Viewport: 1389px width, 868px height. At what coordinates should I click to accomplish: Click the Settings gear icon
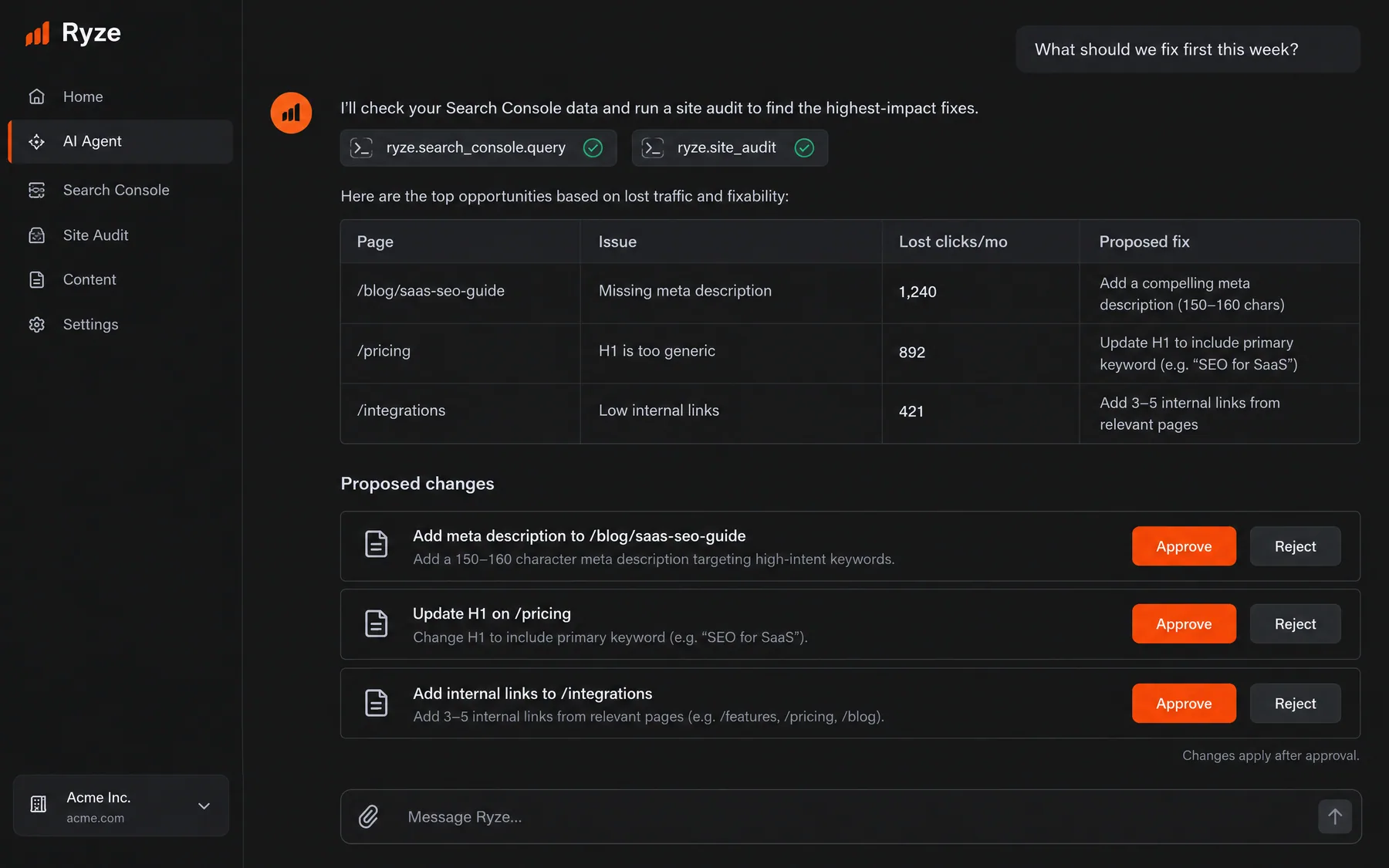click(x=37, y=324)
